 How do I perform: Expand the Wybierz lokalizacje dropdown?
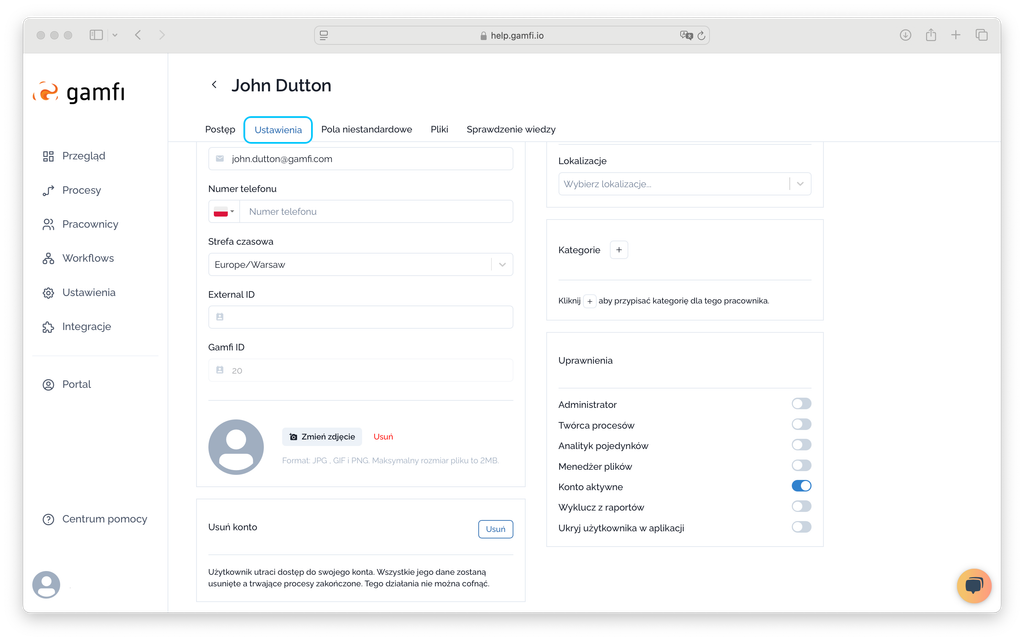coord(684,184)
